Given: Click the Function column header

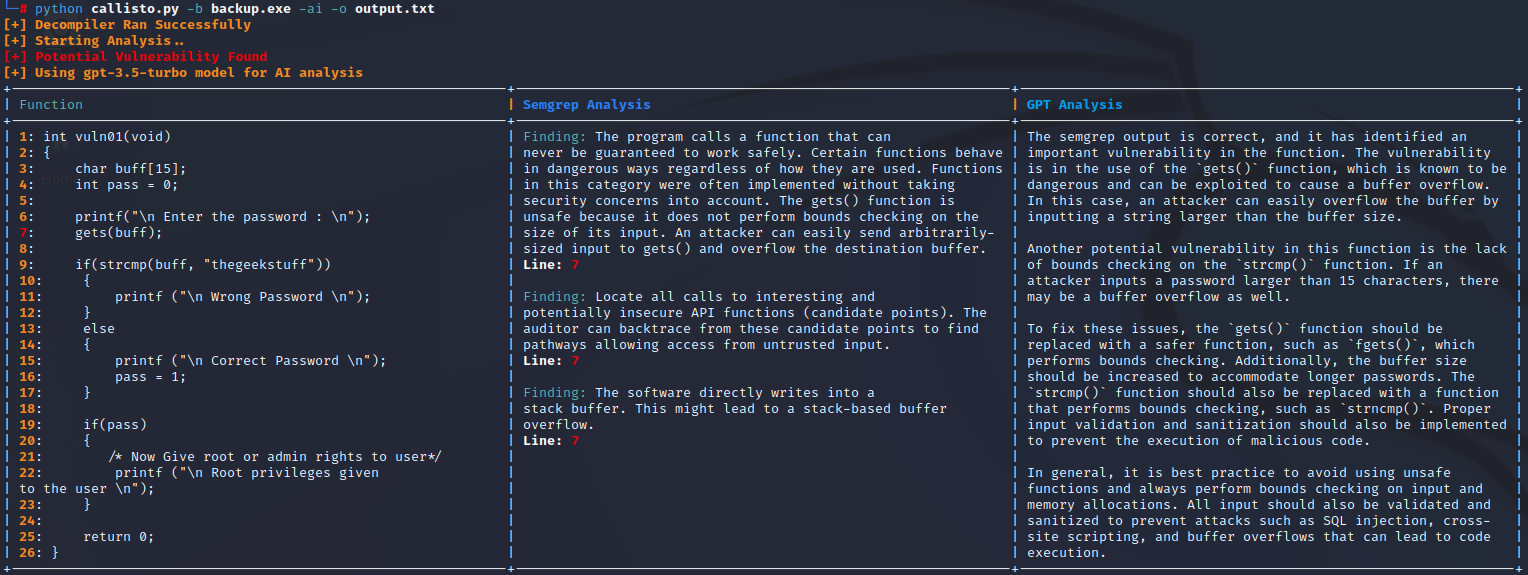Looking at the screenshot, I should 51,105.
